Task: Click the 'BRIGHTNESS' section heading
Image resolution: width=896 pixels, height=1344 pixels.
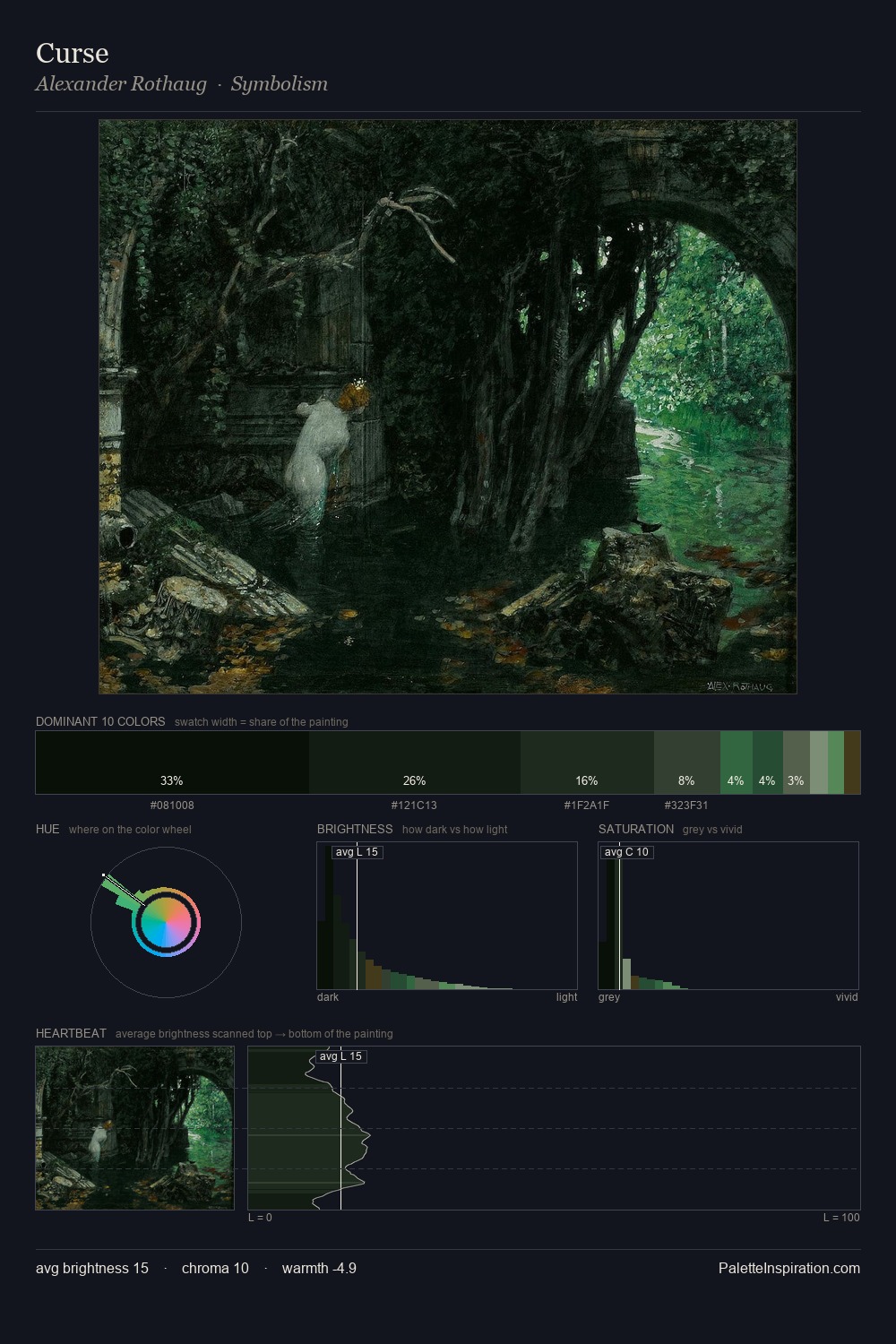Action: (x=355, y=829)
